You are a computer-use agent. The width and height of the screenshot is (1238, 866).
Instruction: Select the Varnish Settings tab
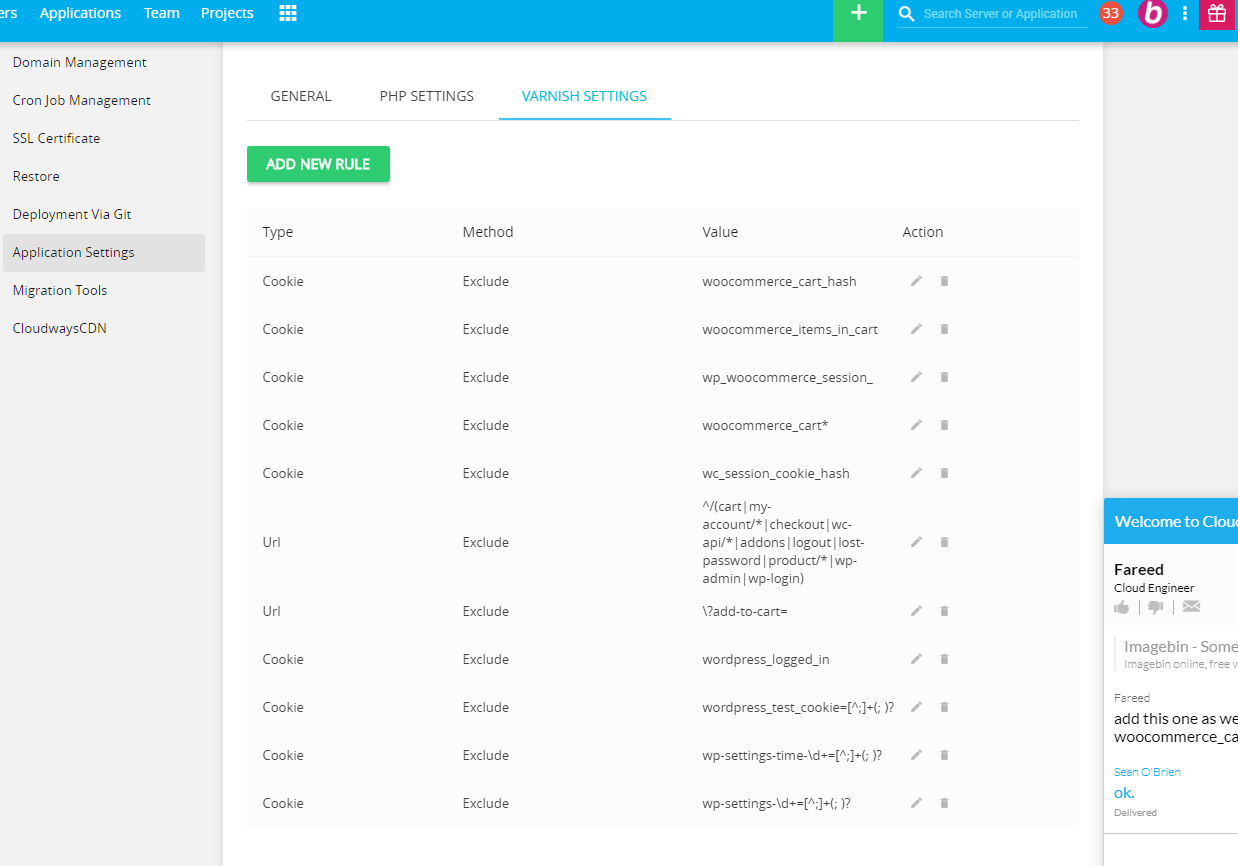pos(584,96)
